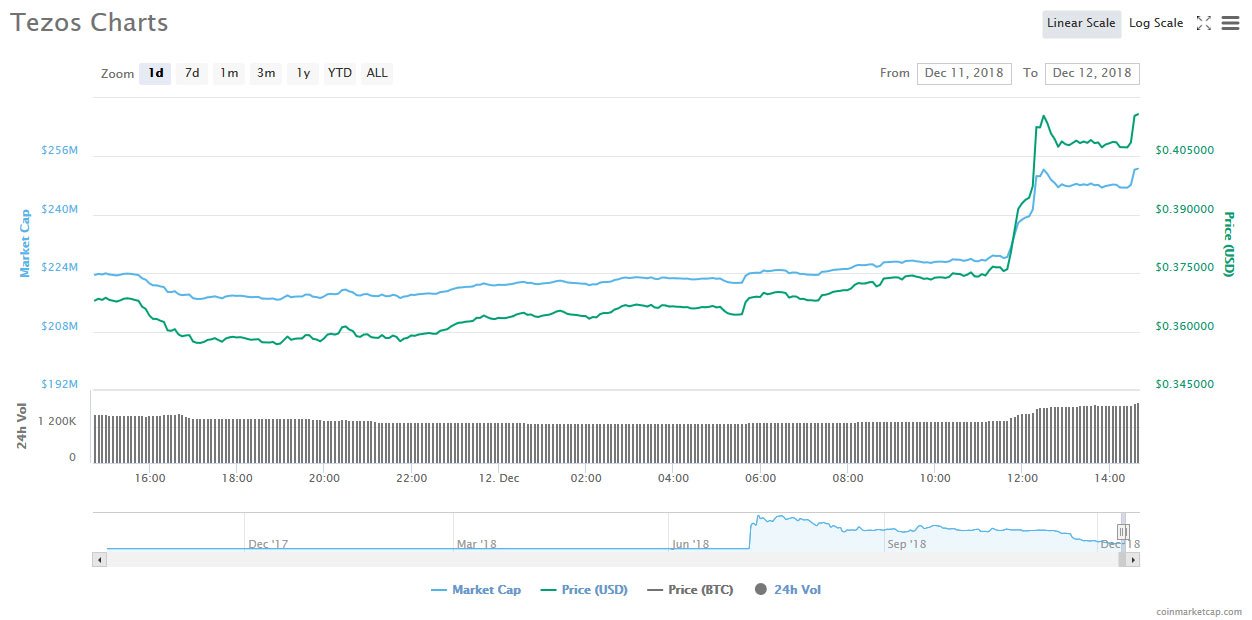1252x620 pixels.
Task: Click the 16:00 time axis label
Action: [150, 478]
